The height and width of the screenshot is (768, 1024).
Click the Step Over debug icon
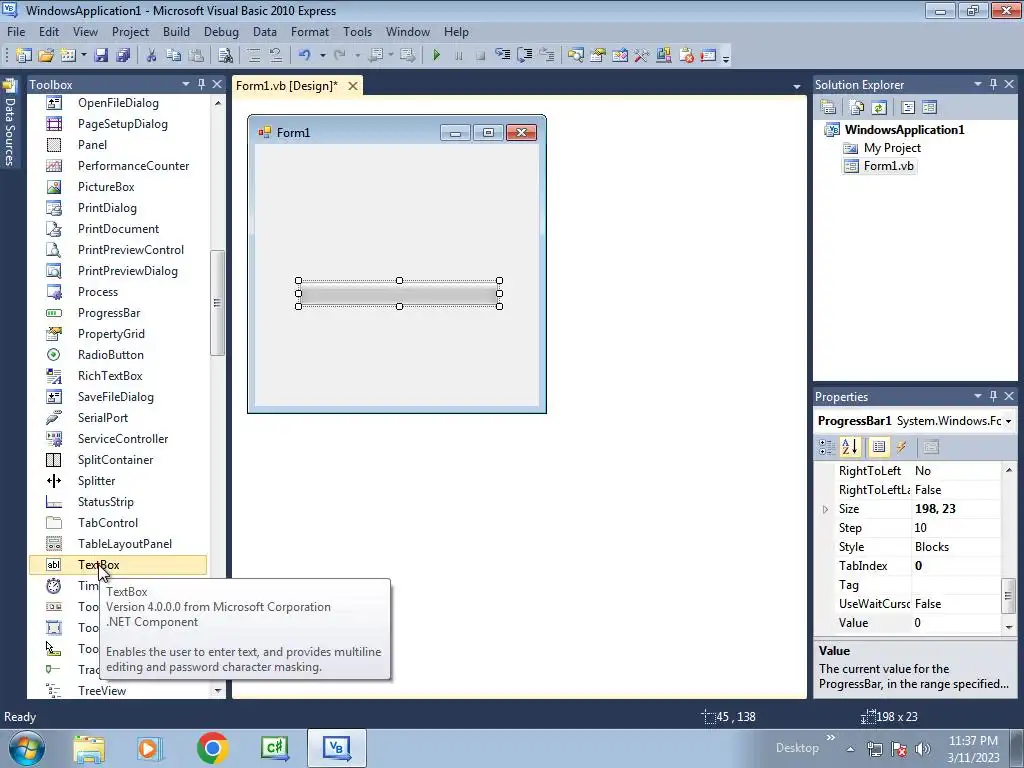click(x=524, y=56)
